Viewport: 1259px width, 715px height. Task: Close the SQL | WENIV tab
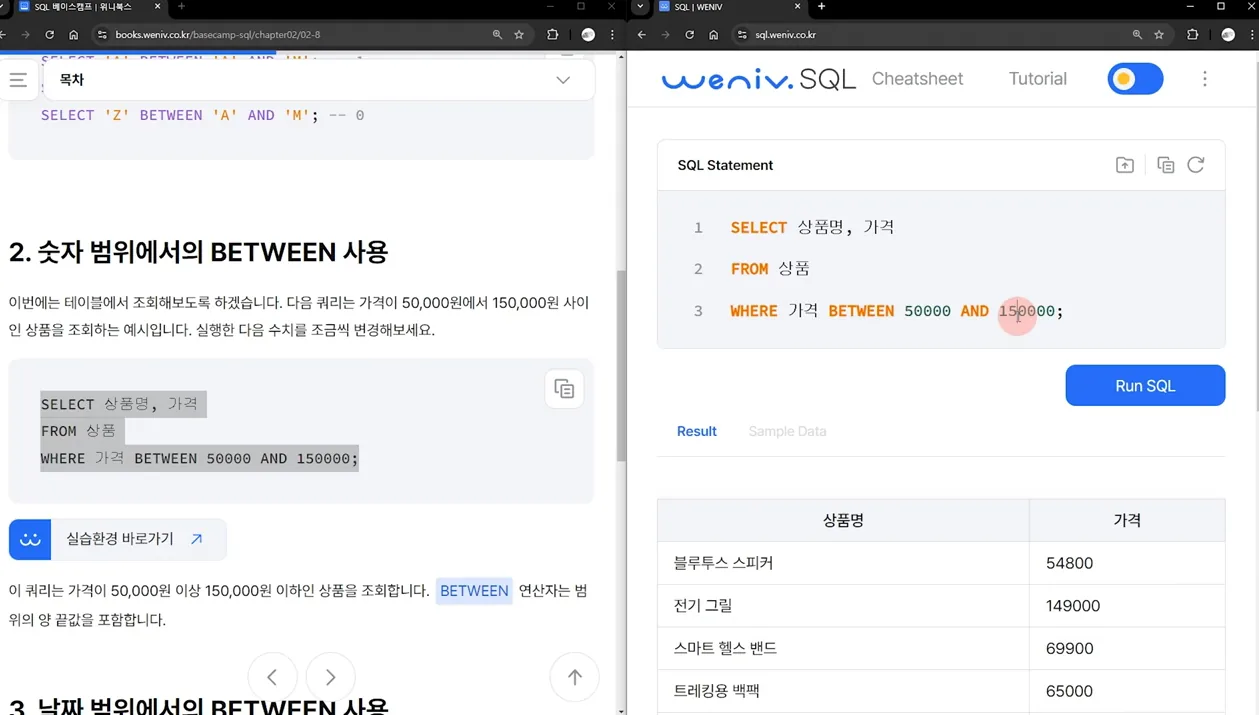pos(797,6)
